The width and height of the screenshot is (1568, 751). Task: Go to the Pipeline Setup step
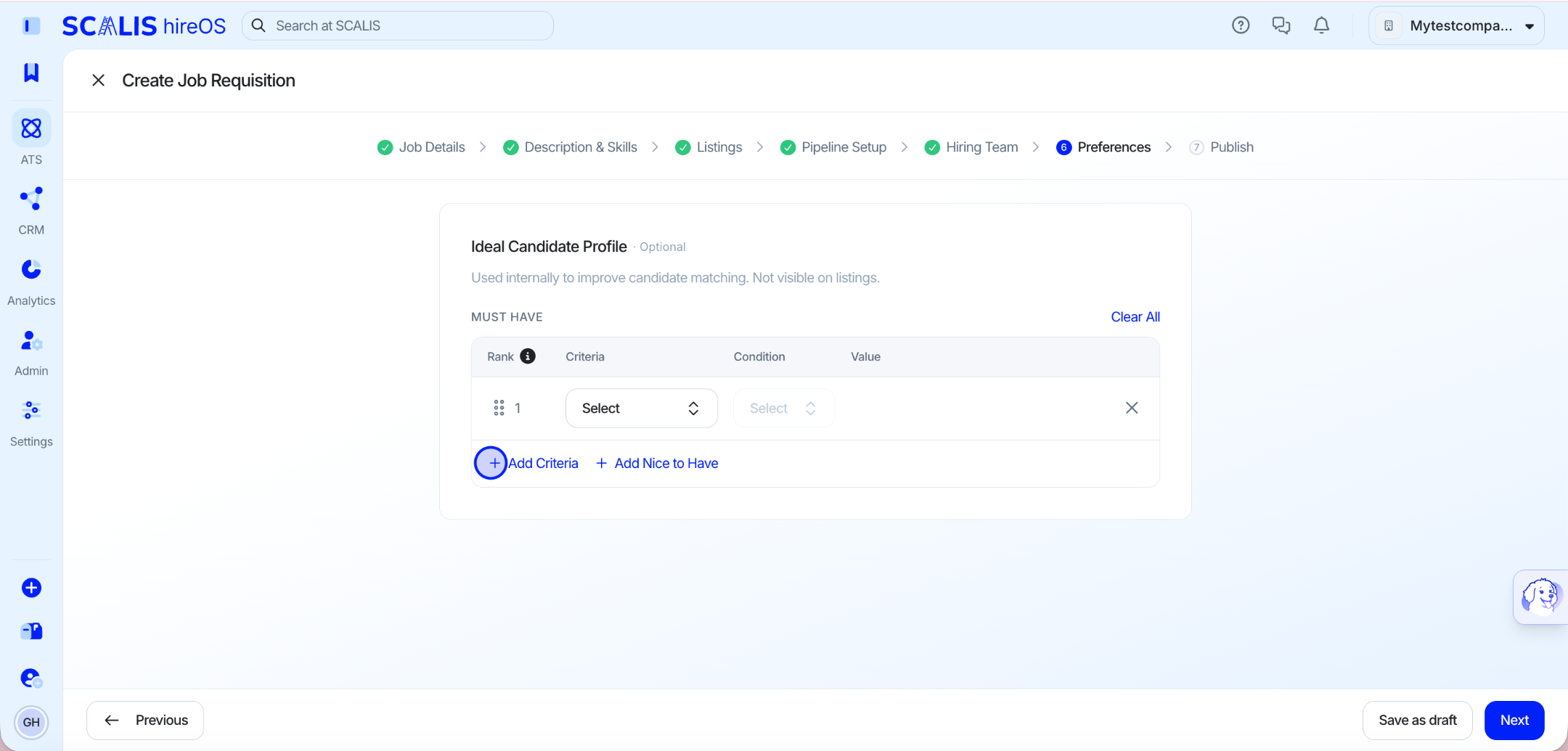coord(833,147)
